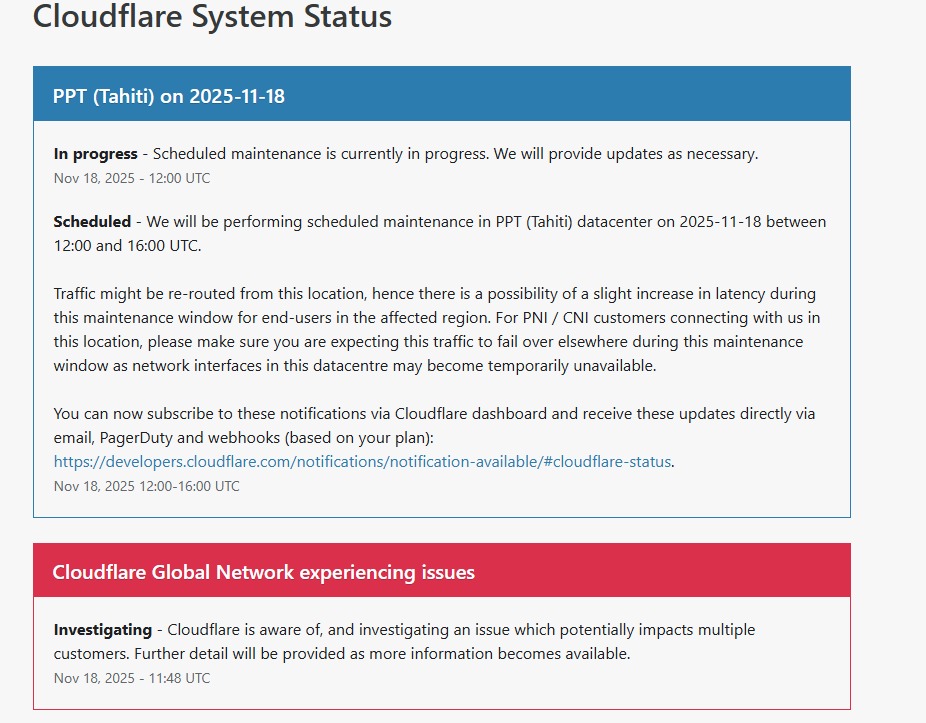Click the subscribe notifications paragraph
Image resolution: width=926 pixels, height=723 pixels.
(434, 424)
